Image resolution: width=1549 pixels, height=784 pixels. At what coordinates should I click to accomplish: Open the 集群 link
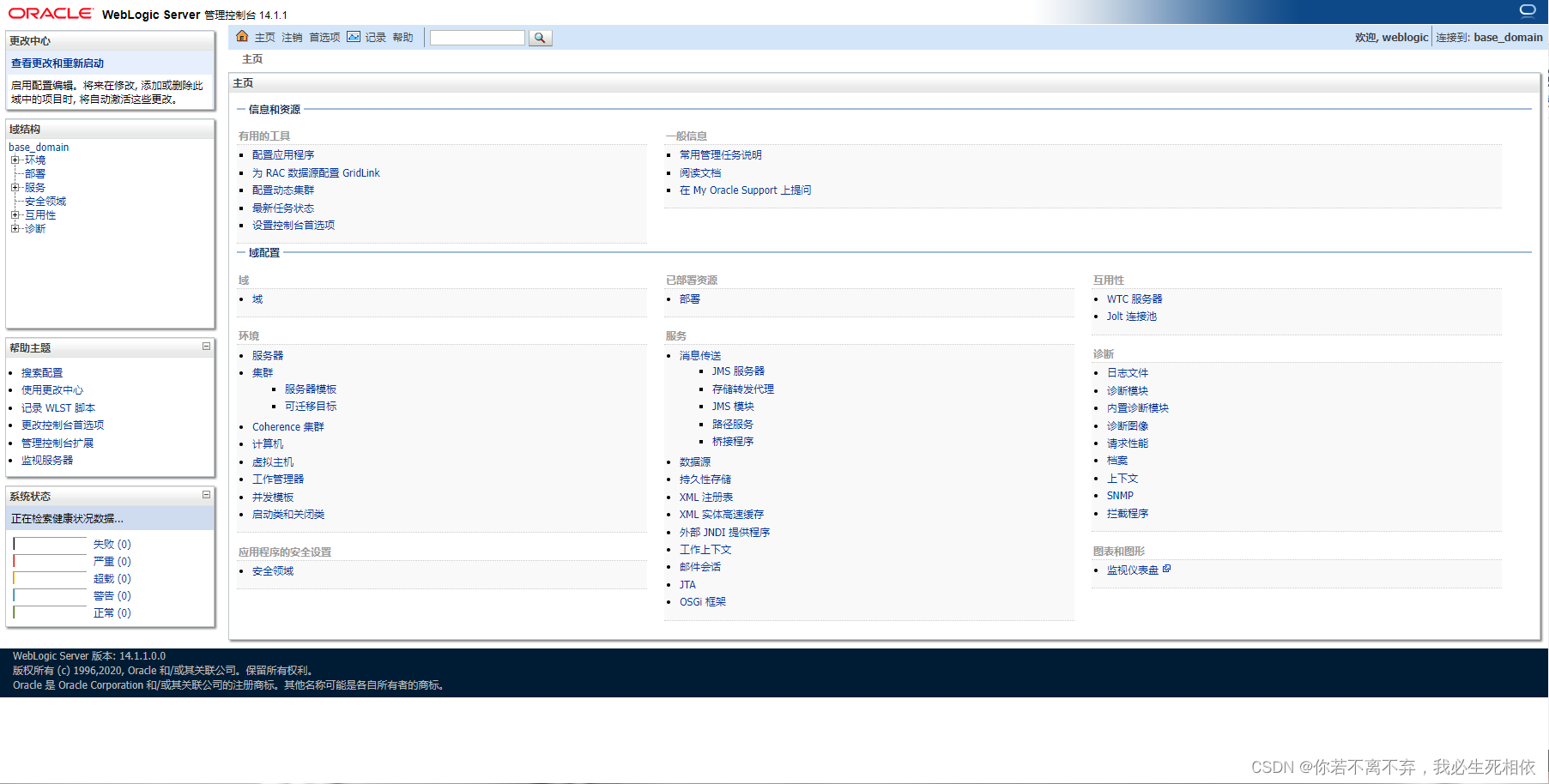click(x=263, y=373)
